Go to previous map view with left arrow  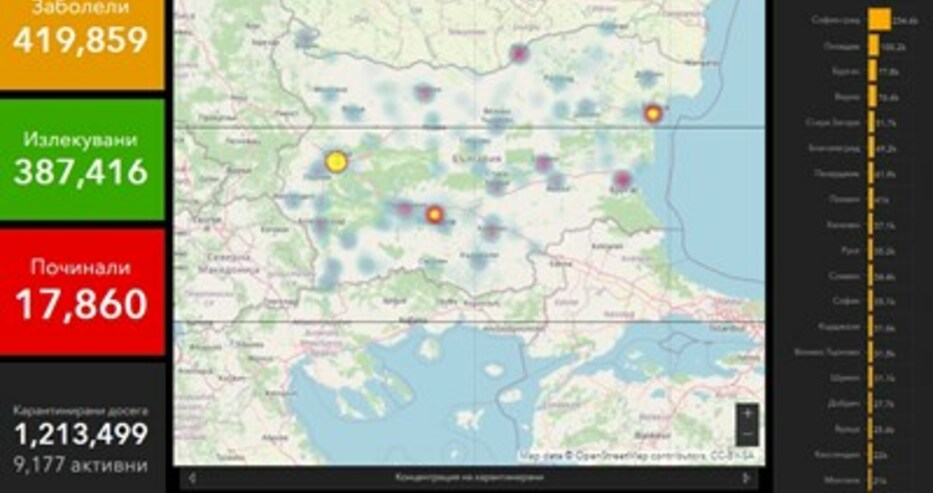192,478
